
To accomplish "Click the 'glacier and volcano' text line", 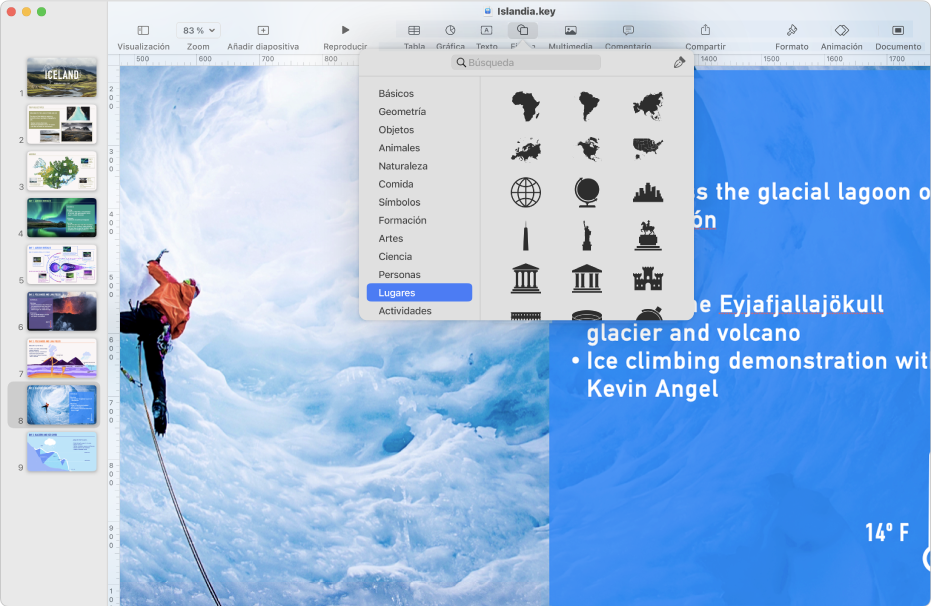I will pos(694,333).
